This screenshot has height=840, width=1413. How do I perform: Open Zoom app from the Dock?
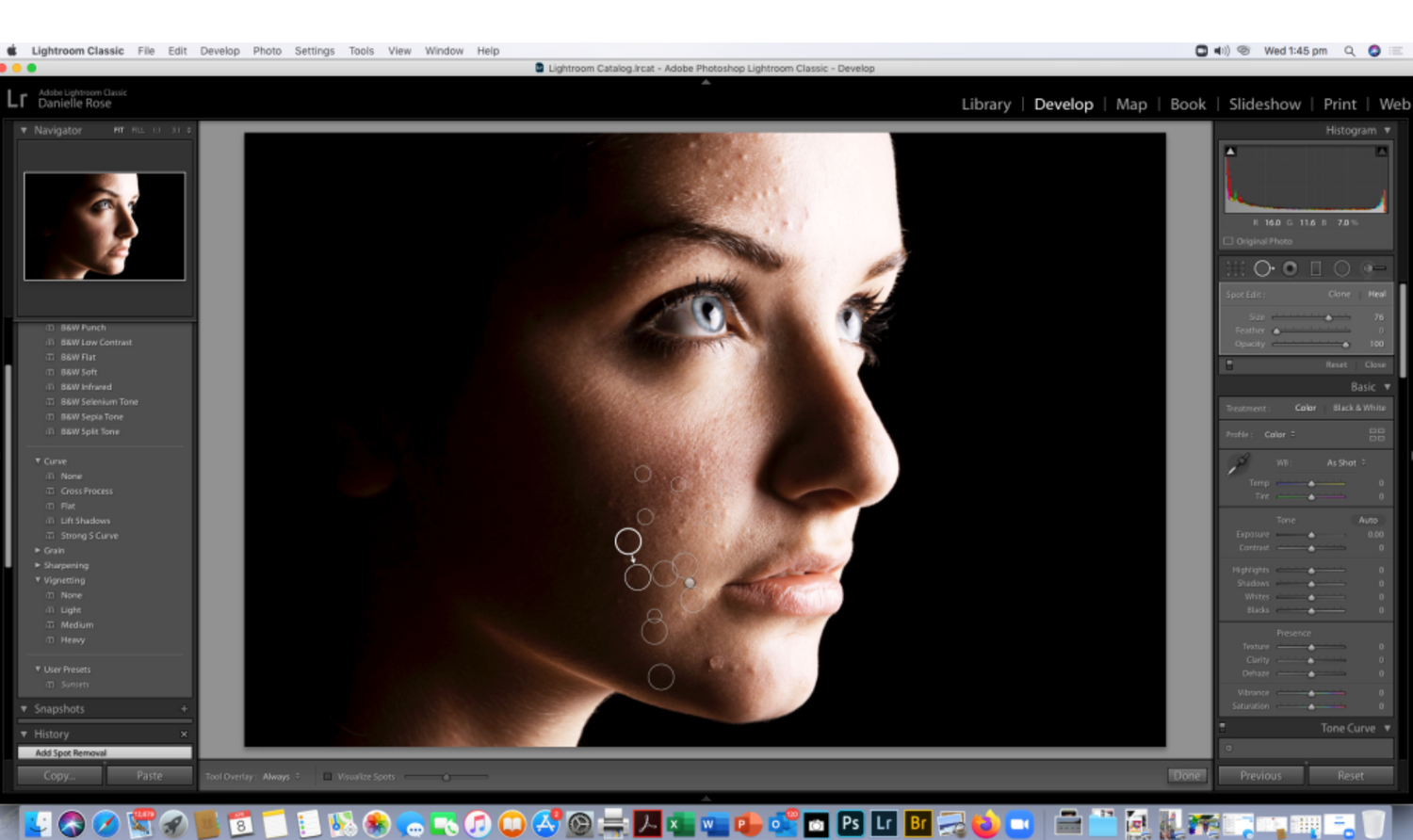pyautogui.click(x=1019, y=824)
